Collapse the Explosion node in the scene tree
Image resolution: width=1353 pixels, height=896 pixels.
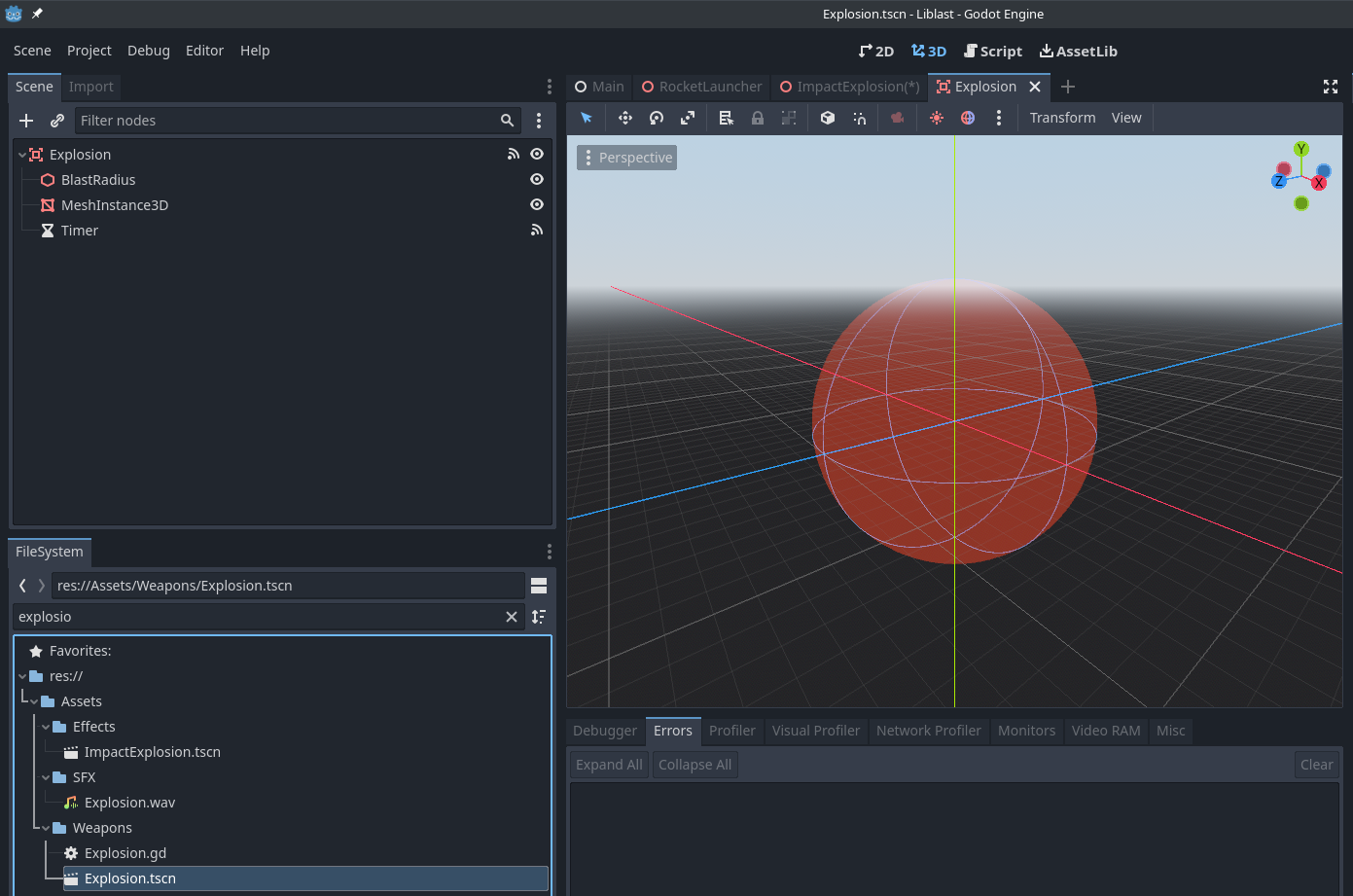coord(21,154)
